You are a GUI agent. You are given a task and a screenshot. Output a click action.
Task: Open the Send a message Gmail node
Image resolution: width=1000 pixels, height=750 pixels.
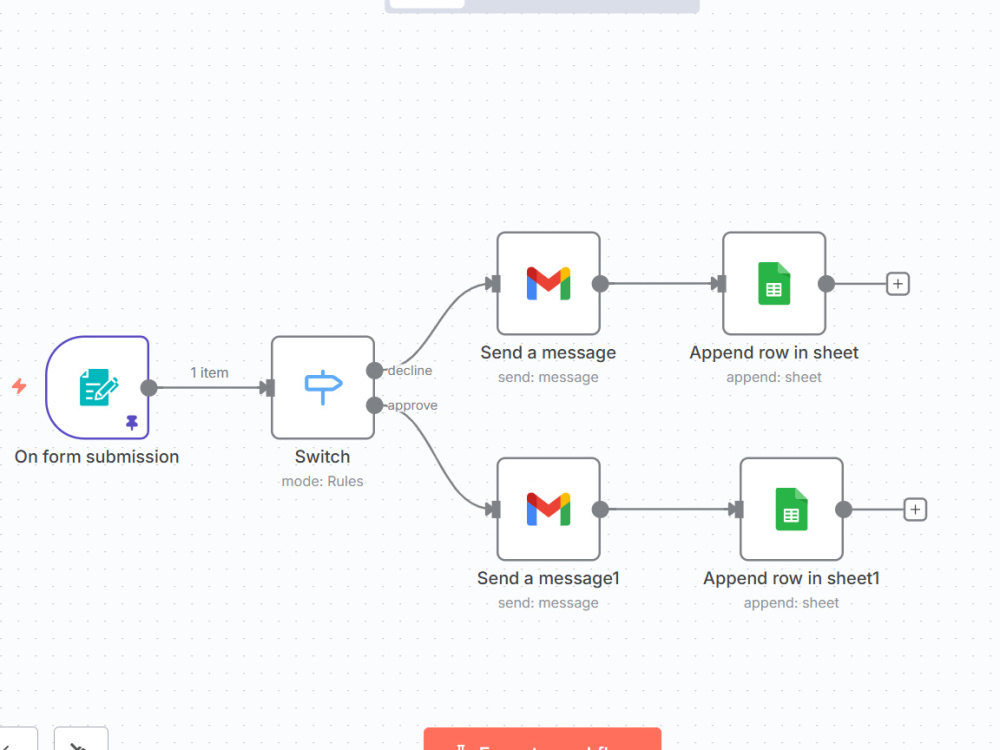548,283
